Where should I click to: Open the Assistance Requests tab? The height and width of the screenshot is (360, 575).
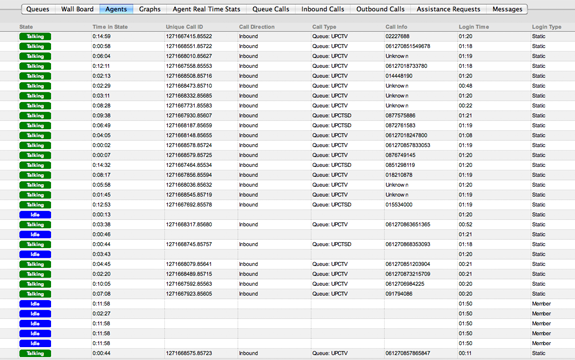pos(448,9)
